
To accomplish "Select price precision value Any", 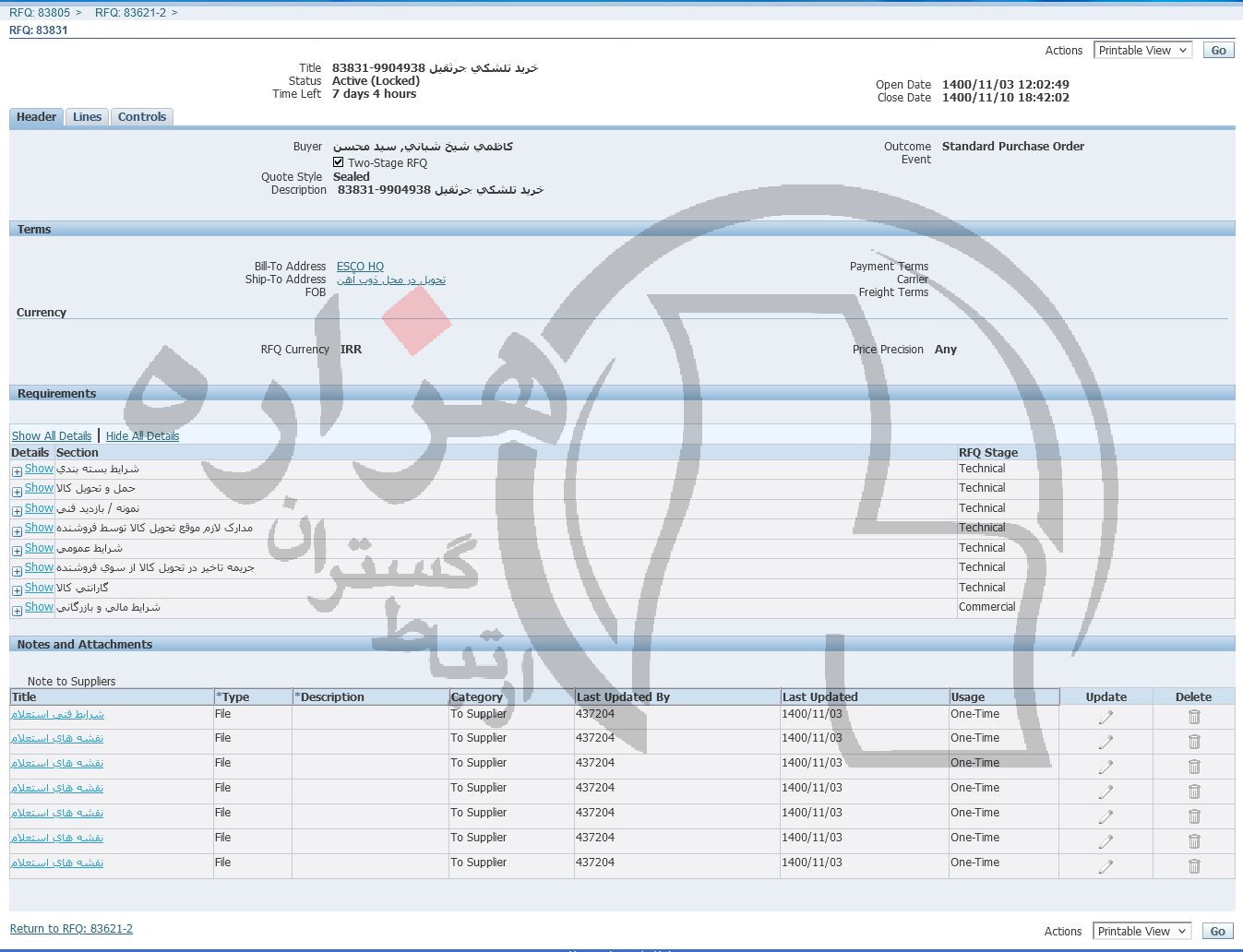I will (x=946, y=350).
